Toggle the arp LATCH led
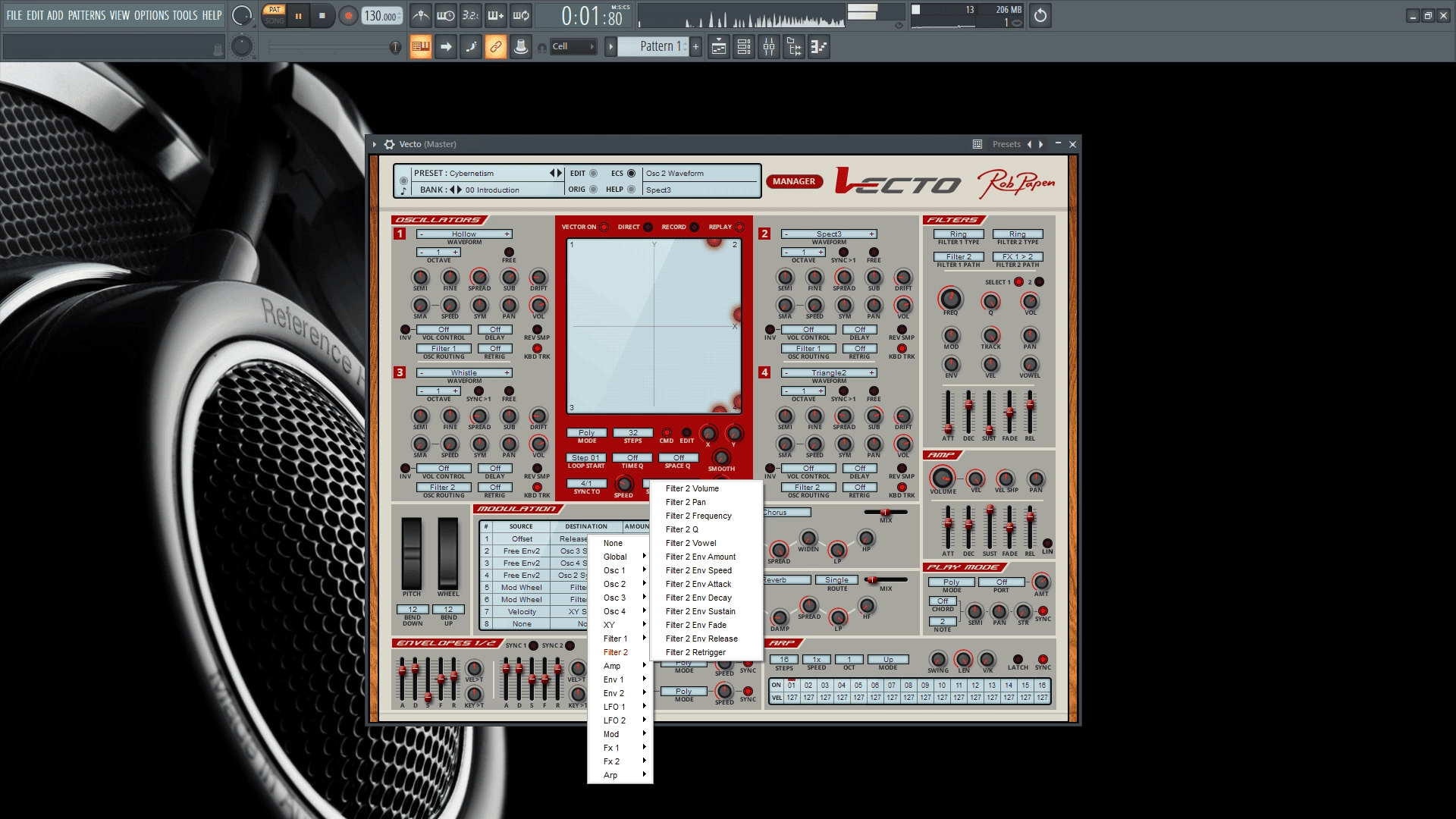1456x819 pixels. (1018, 659)
